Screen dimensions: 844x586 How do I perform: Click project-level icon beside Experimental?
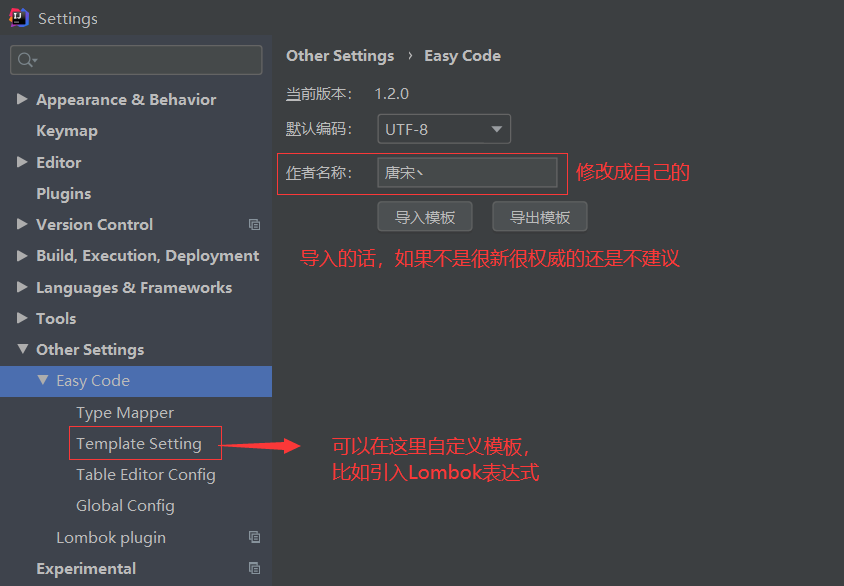255,568
